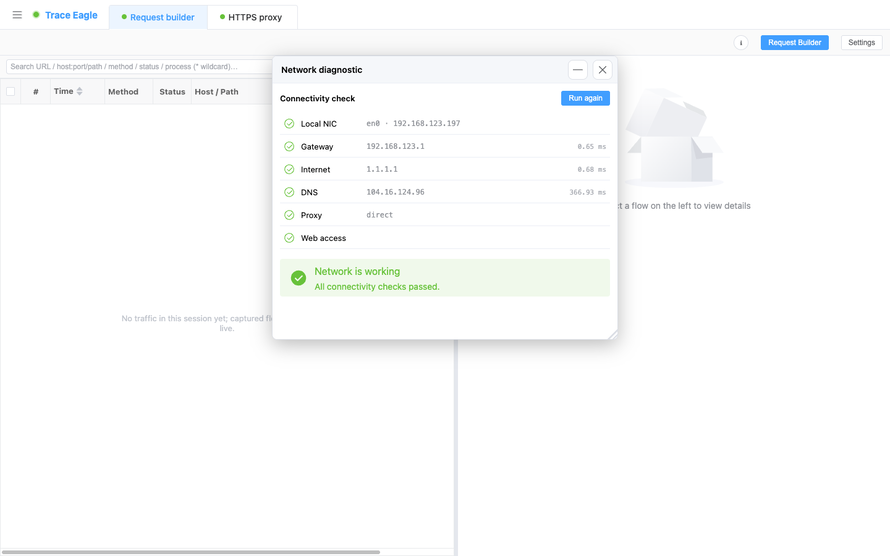This screenshot has width=890, height=556.
Task: Click the All connectivity checks passed text
Action: [377, 287]
